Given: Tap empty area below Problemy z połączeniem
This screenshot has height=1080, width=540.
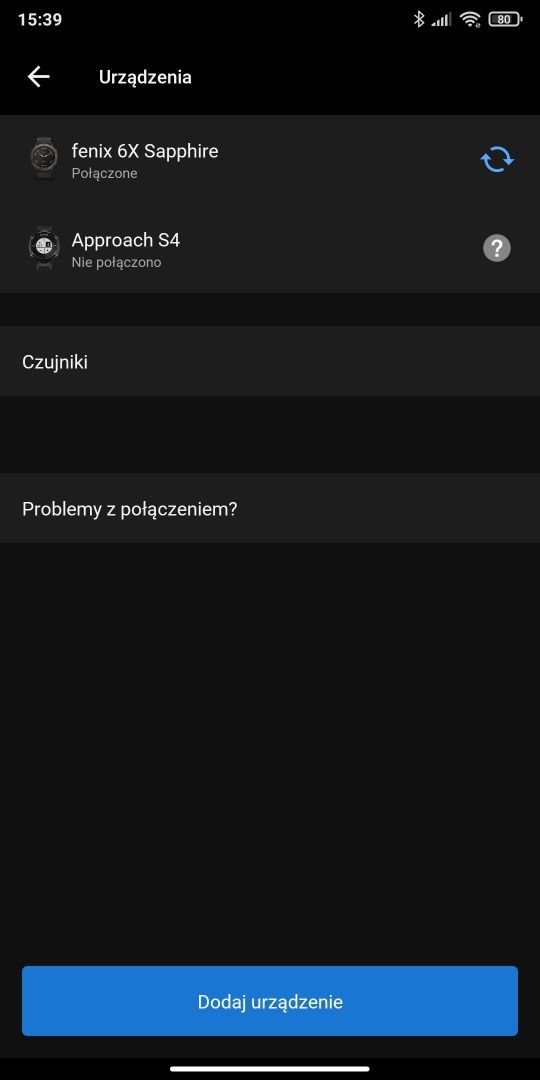Looking at the screenshot, I should tap(270, 751).
